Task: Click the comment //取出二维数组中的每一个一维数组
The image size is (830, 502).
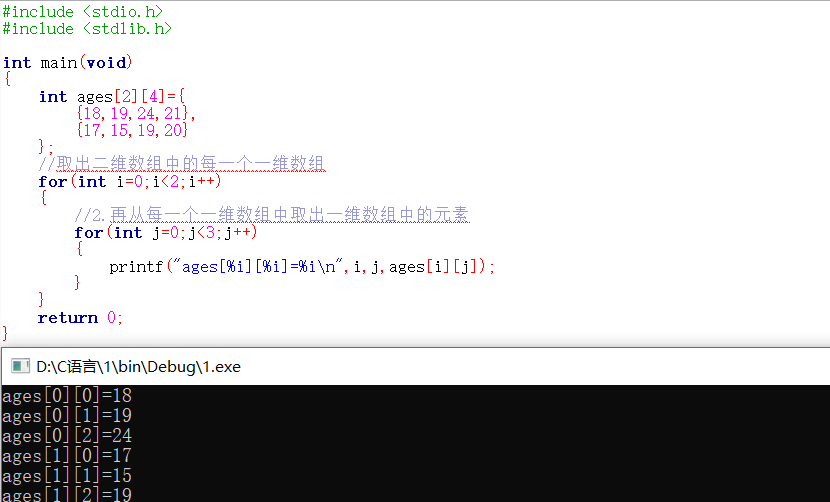Action: (182, 163)
